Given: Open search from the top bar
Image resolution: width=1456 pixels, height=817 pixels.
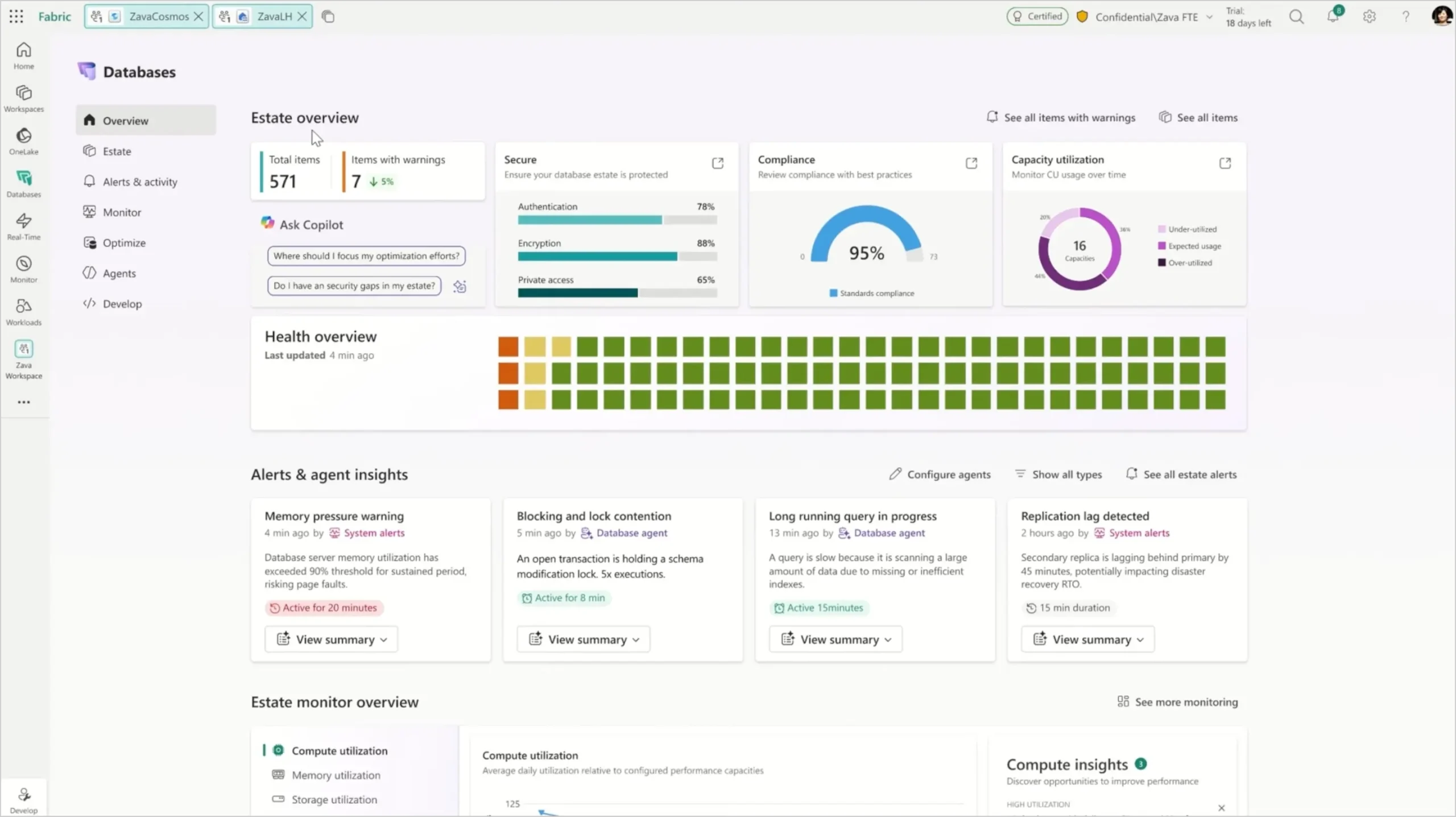Looking at the screenshot, I should click(1297, 16).
